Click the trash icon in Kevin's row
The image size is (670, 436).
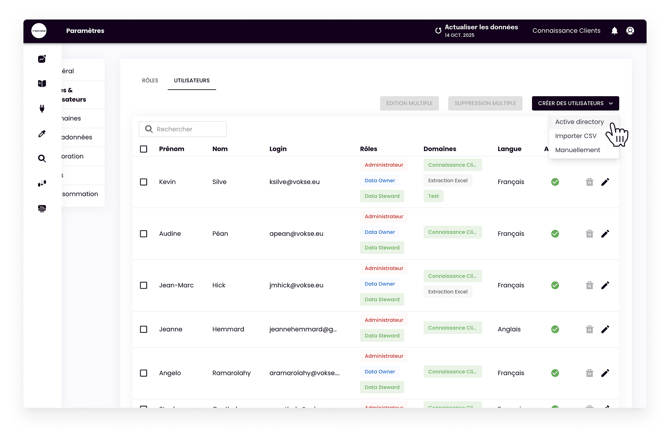click(x=589, y=182)
